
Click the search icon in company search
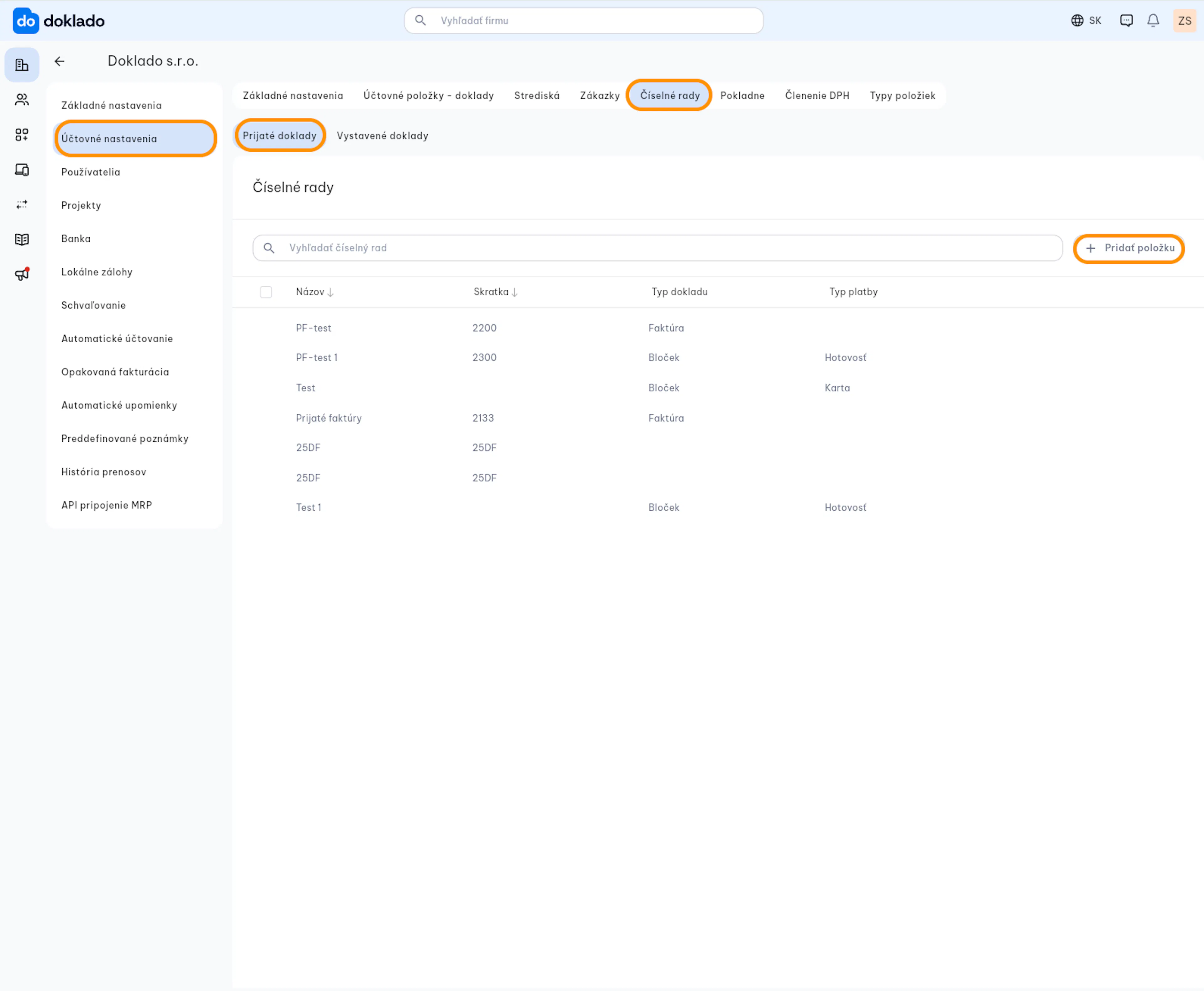[420, 21]
